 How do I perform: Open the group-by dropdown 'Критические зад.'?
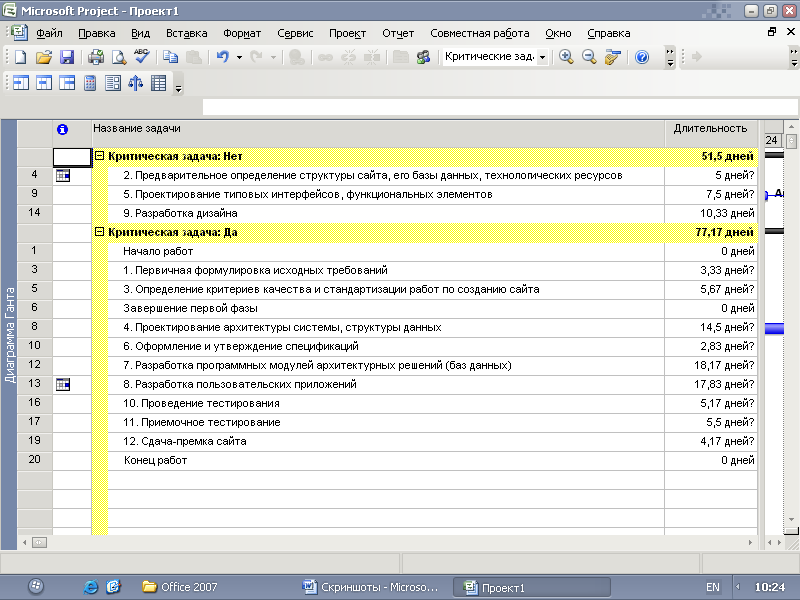click(x=542, y=57)
